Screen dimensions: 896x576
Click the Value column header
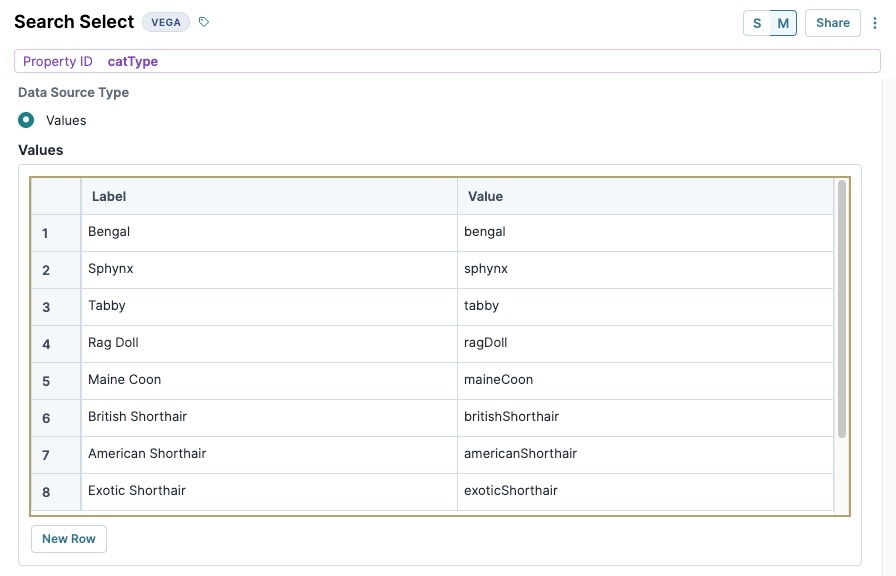point(645,197)
